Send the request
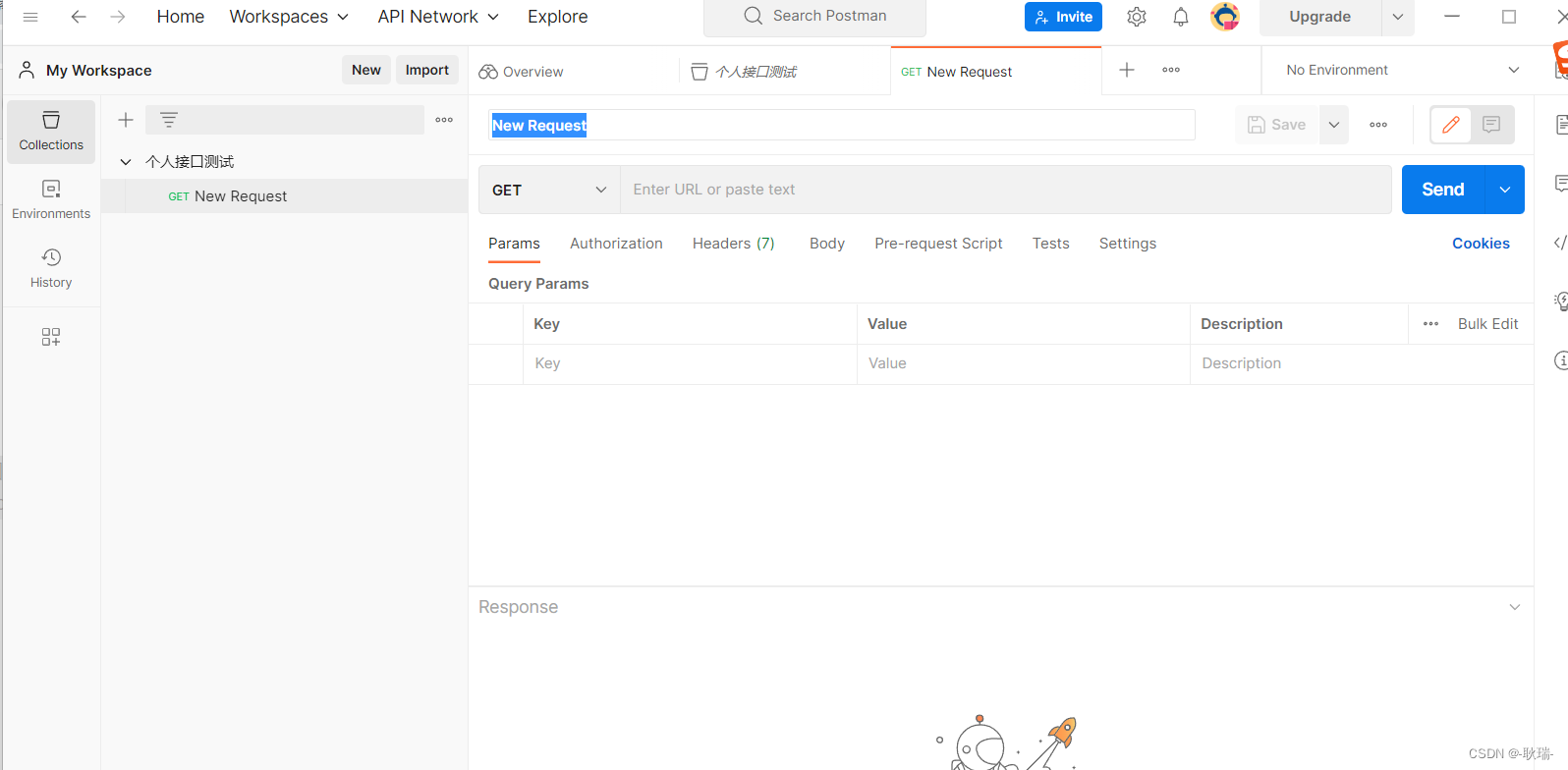1568x770 pixels. pyautogui.click(x=1443, y=190)
